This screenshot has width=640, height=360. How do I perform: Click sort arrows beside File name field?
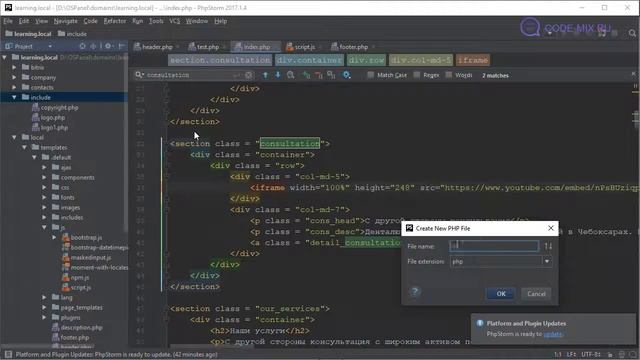548,246
